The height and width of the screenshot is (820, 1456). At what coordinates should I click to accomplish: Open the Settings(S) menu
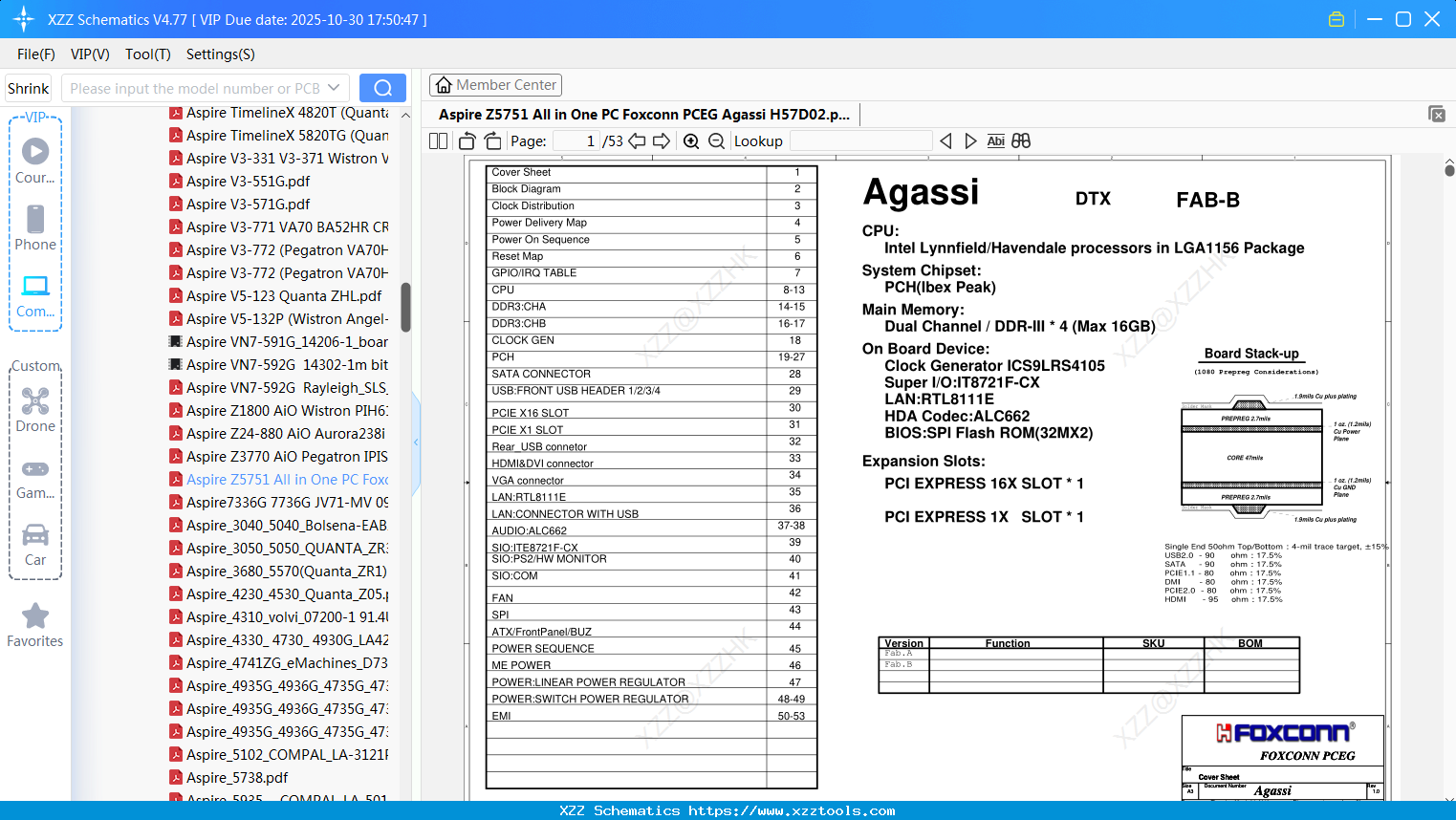pos(221,54)
